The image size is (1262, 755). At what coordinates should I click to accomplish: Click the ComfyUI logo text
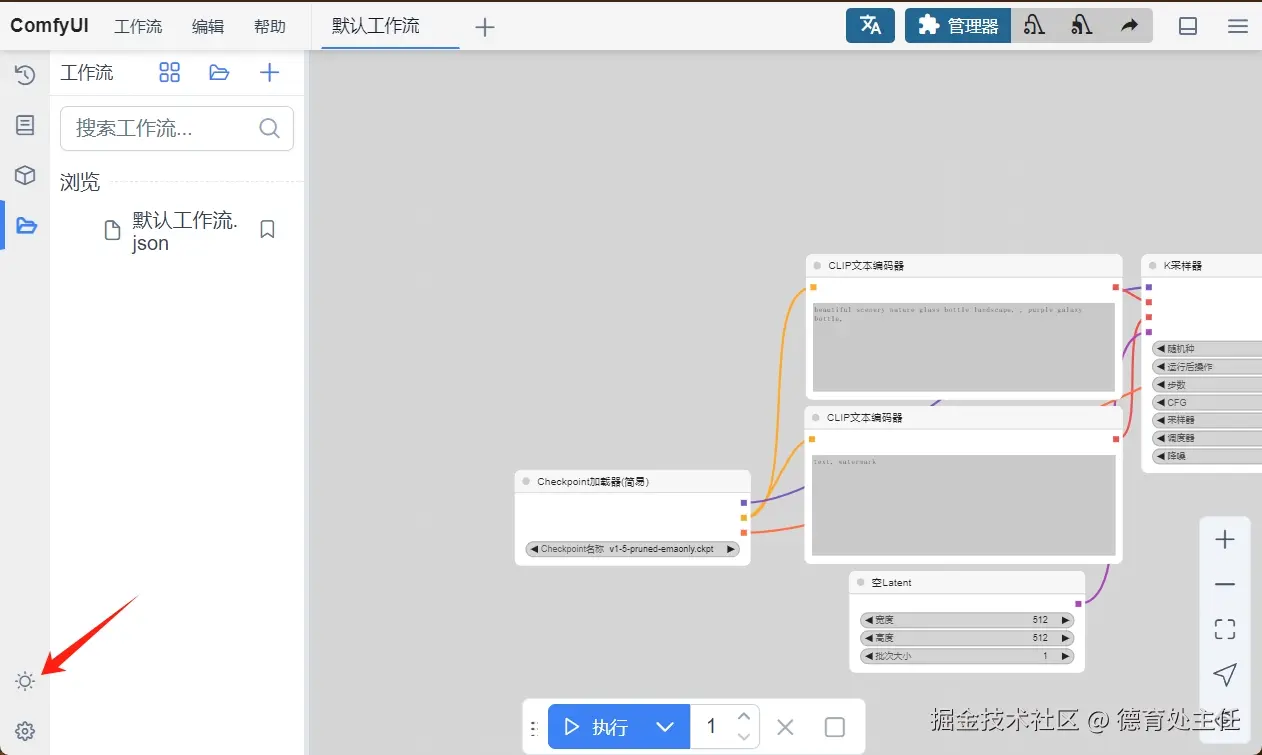tap(49, 26)
